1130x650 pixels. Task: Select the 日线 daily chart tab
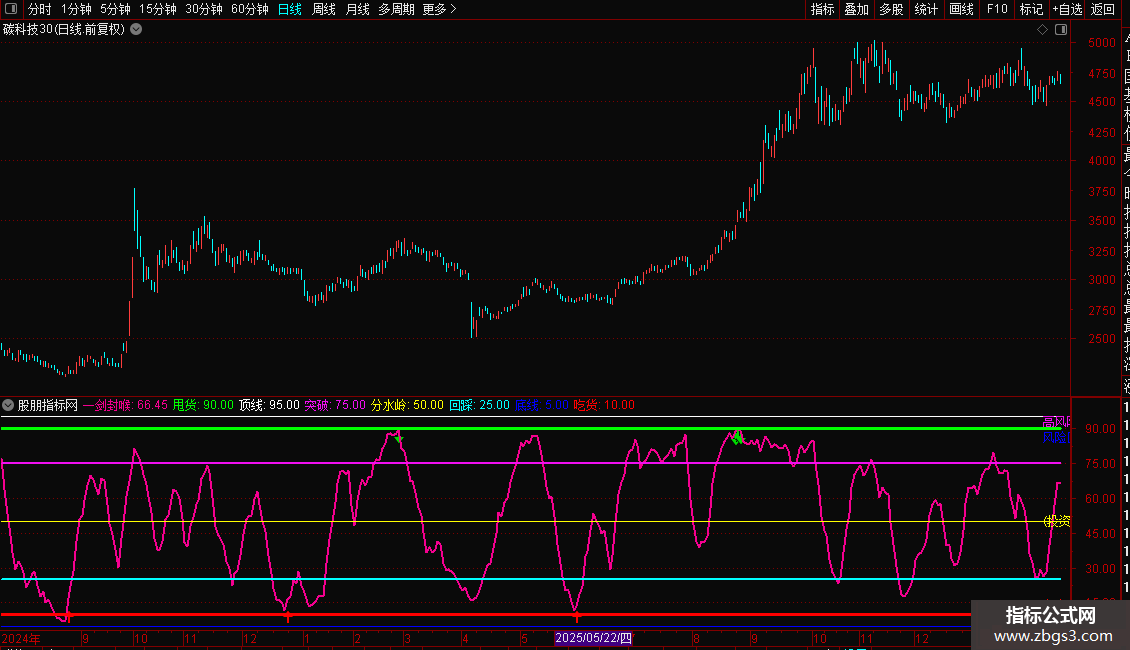pyautogui.click(x=290, y=9)
